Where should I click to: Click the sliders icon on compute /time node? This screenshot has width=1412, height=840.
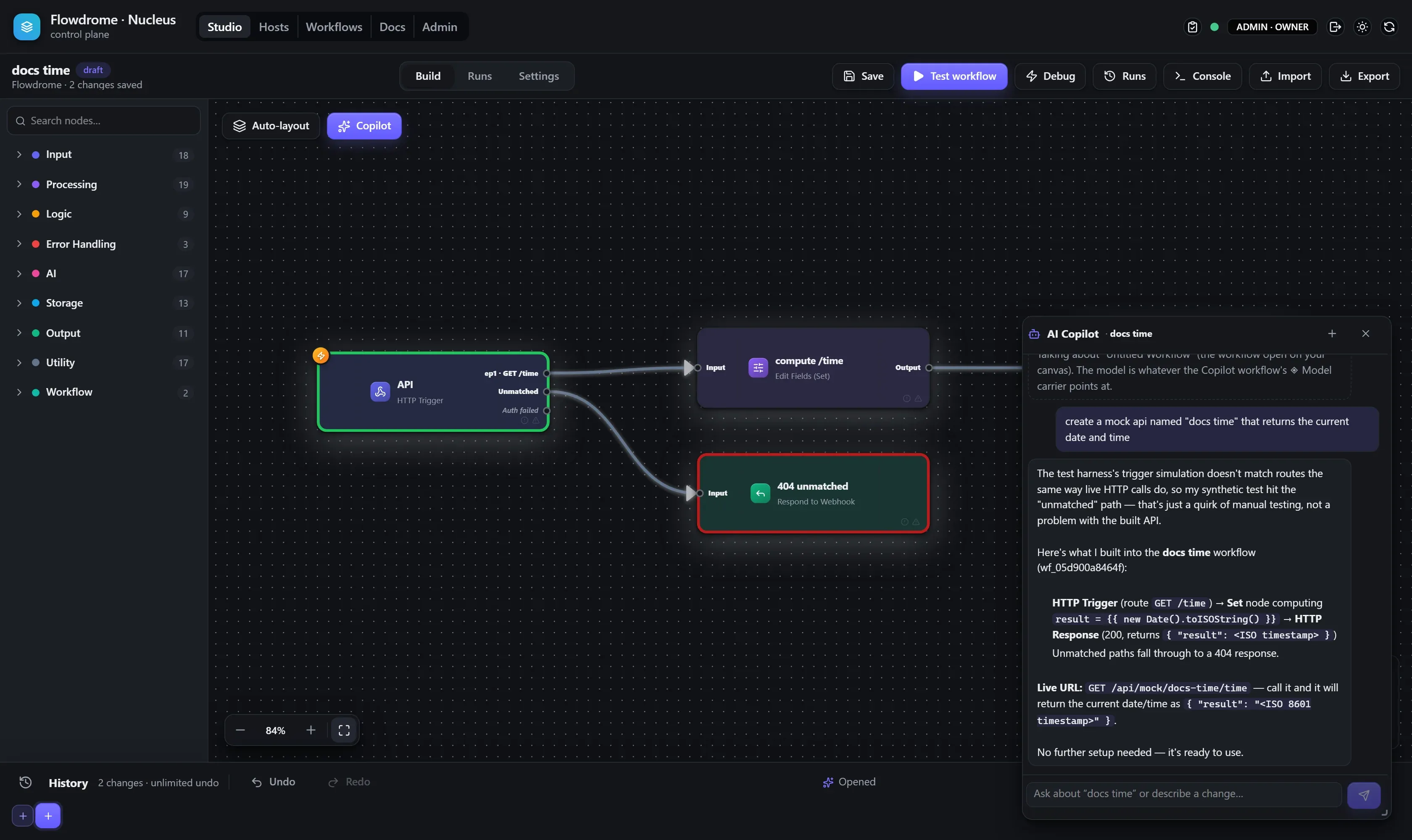click(x=758, y=367)
